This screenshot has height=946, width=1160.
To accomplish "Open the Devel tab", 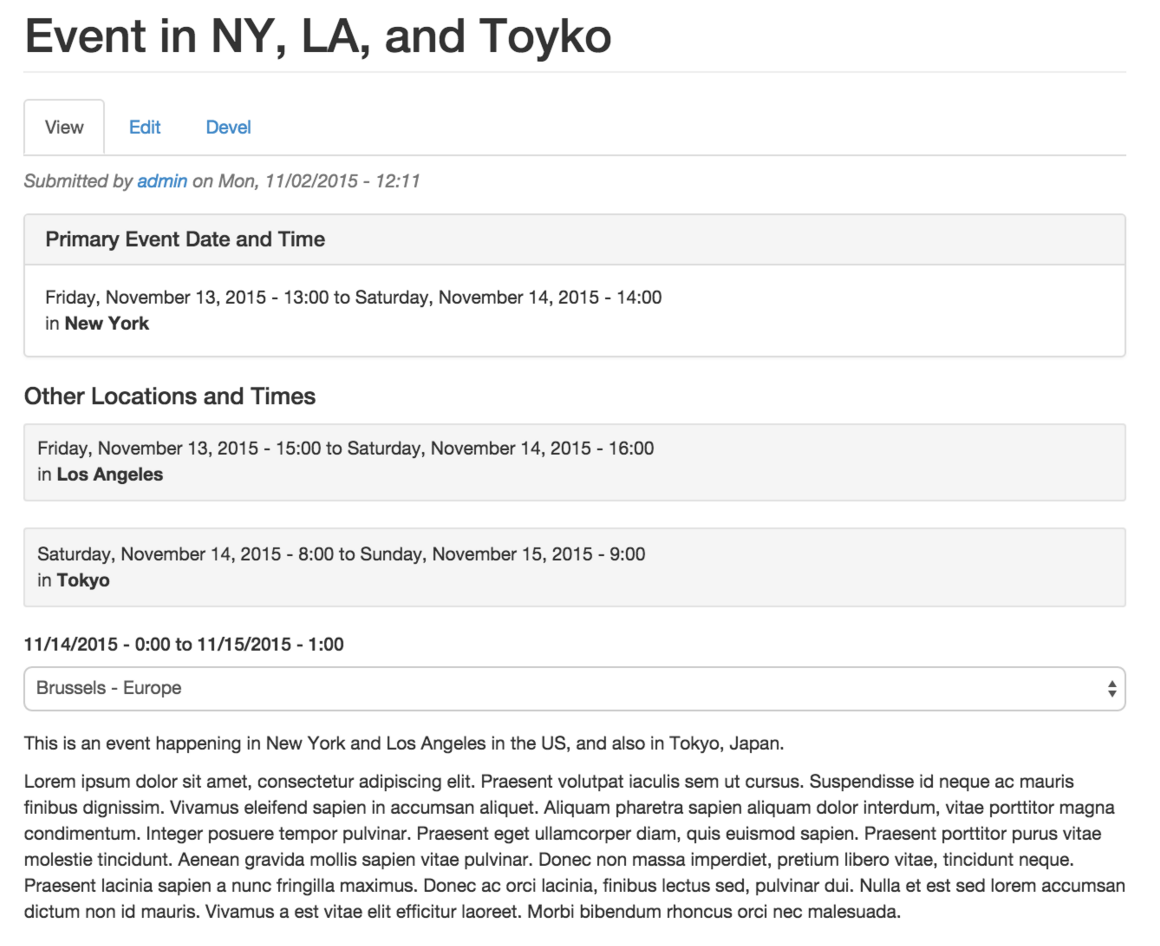I will 228,127.
